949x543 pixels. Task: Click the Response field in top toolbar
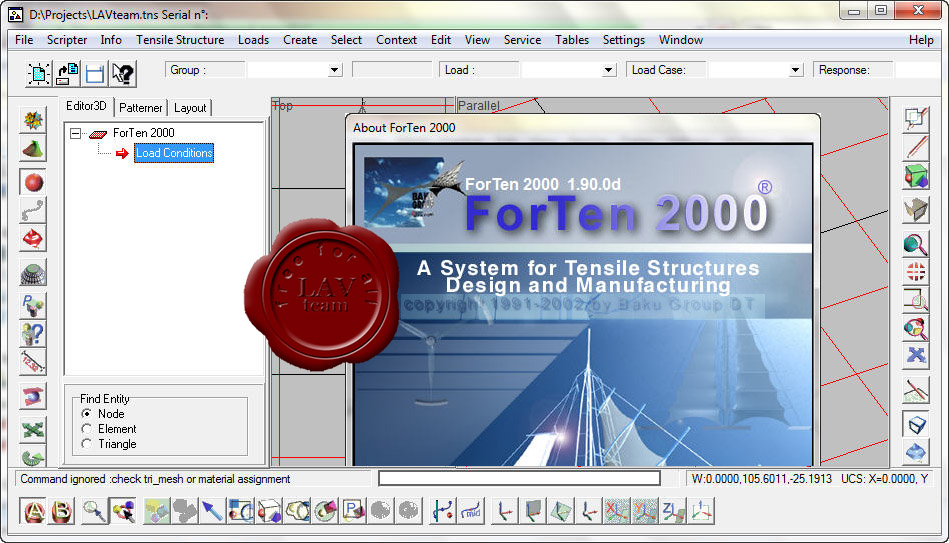[x=918, y=70]
